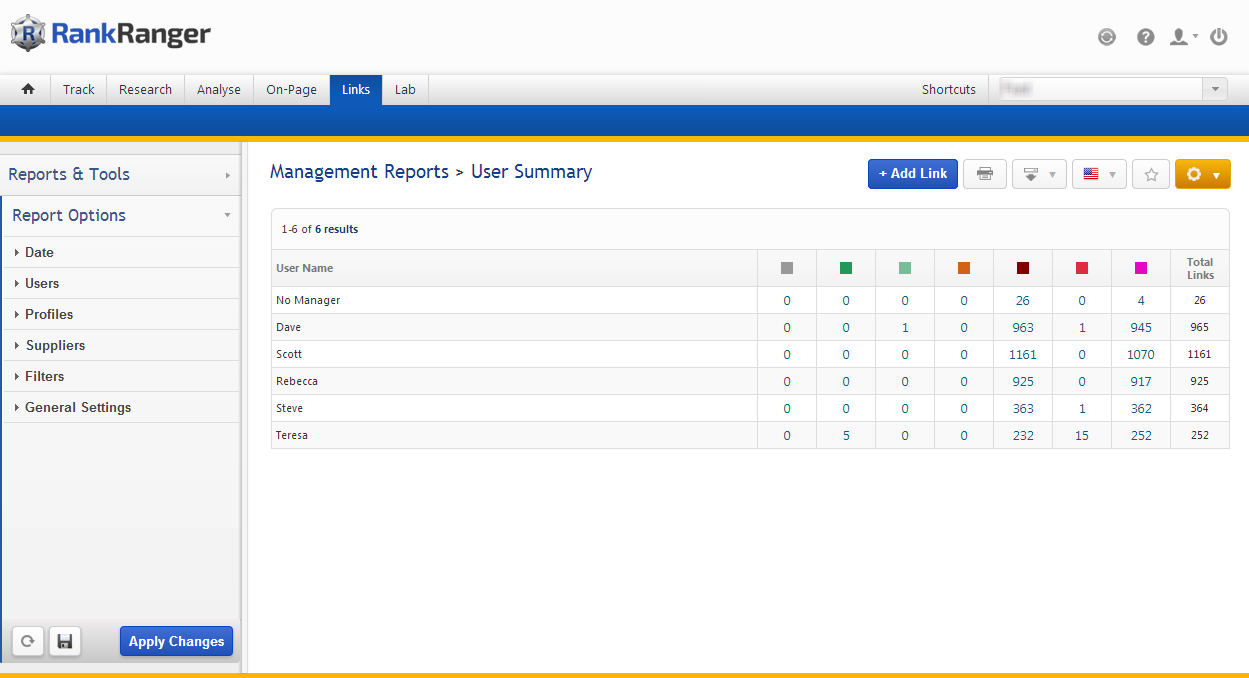Click the home icon in navigation bar
Screen dimensions: 1249x678
click(x=28, y=89)
